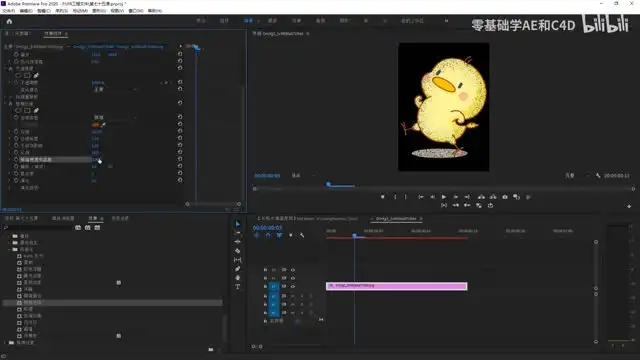Select the pink clip on the timeline
640x360 pixels.
(x=397, y=286)
